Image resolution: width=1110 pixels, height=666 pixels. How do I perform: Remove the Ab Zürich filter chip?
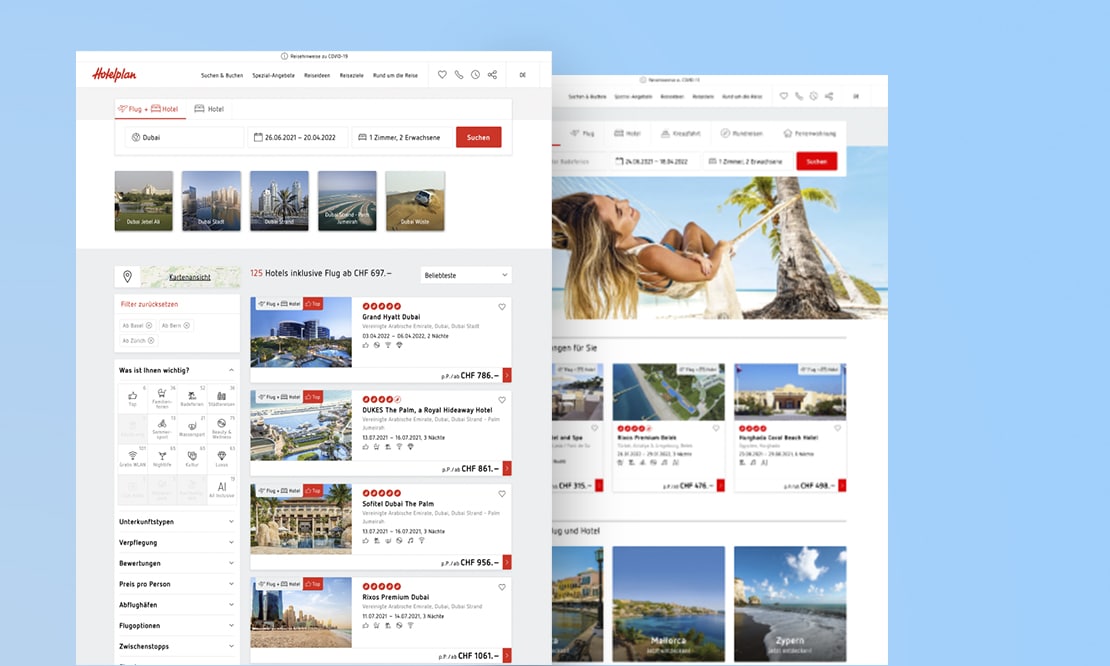pyautogui.click(x=151, y=340)
